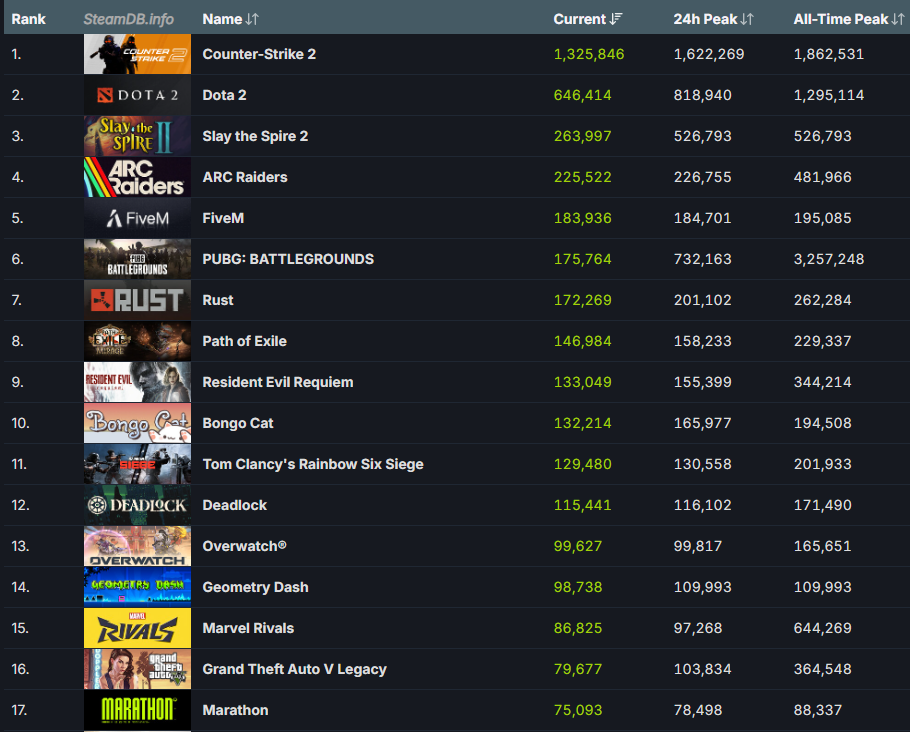Open Marvel Rivals yellow thumbnail
910x732 pixels.
click(x=137, y=628)
